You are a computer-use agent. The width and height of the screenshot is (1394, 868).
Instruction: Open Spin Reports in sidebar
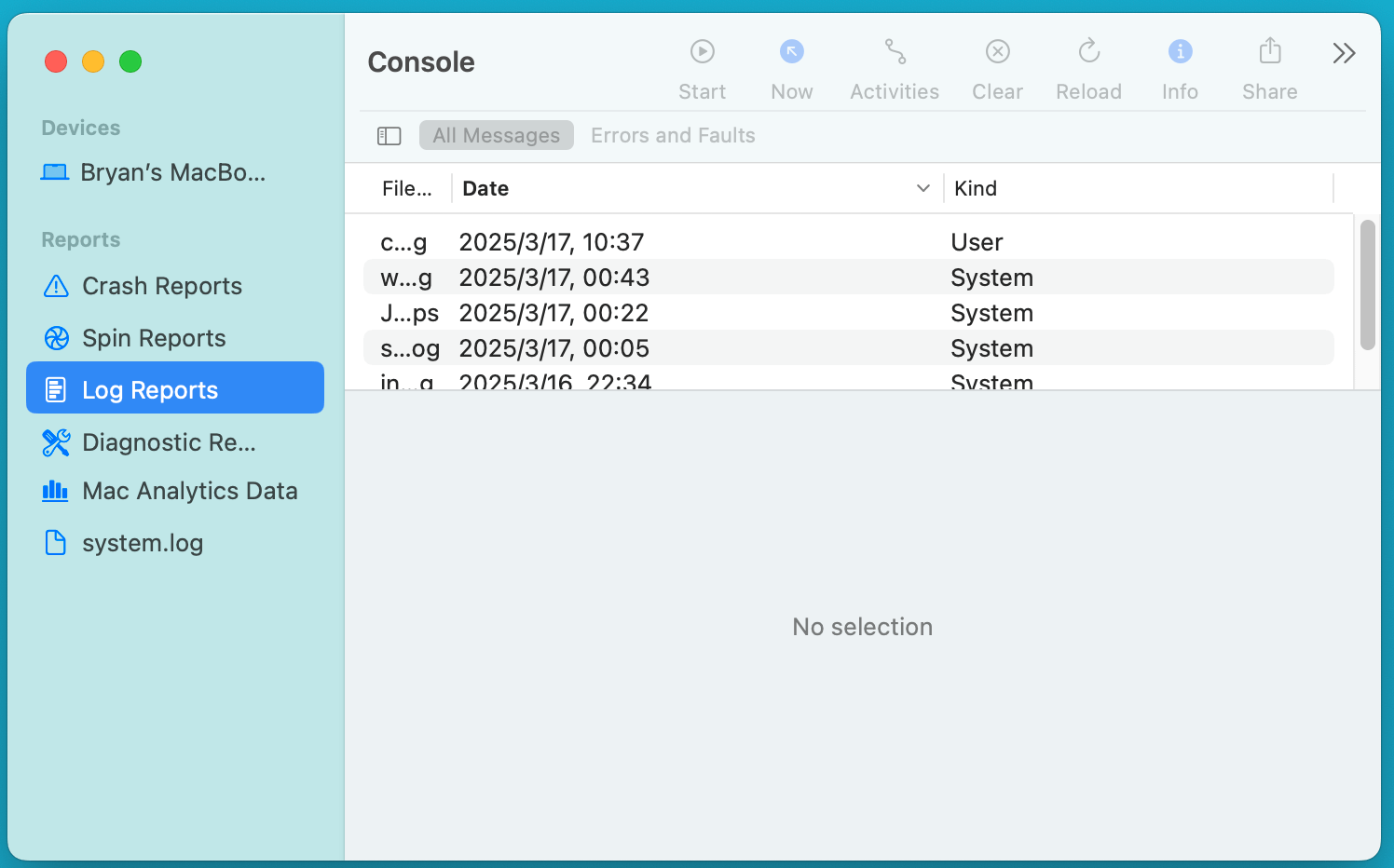click(x=154, y=338)
